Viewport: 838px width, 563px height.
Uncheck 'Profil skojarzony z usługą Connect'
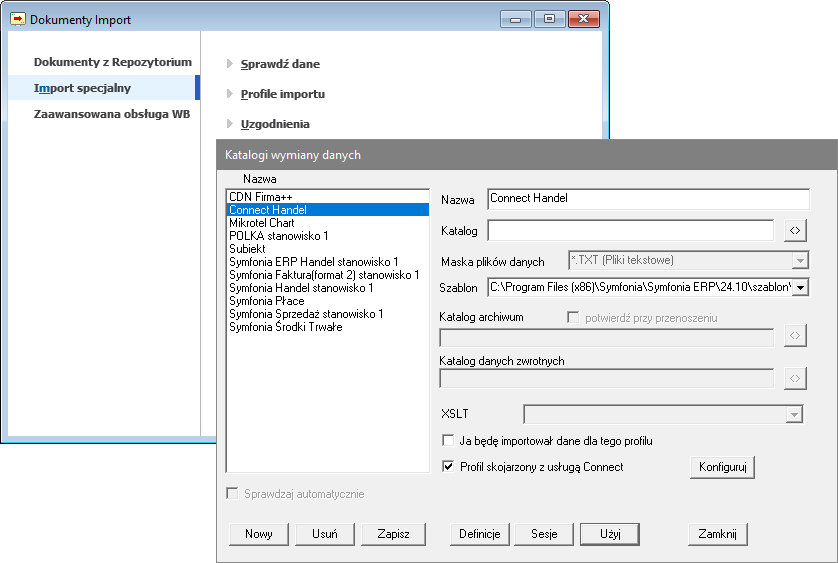(448, 467)
